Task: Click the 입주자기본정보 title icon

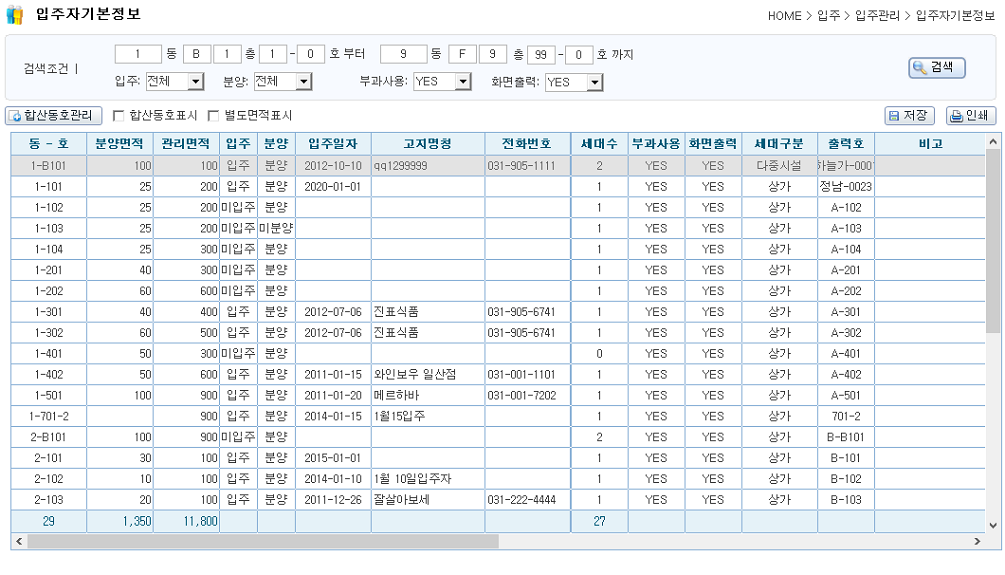Action: pyautogui.click(x=15, y=14)
